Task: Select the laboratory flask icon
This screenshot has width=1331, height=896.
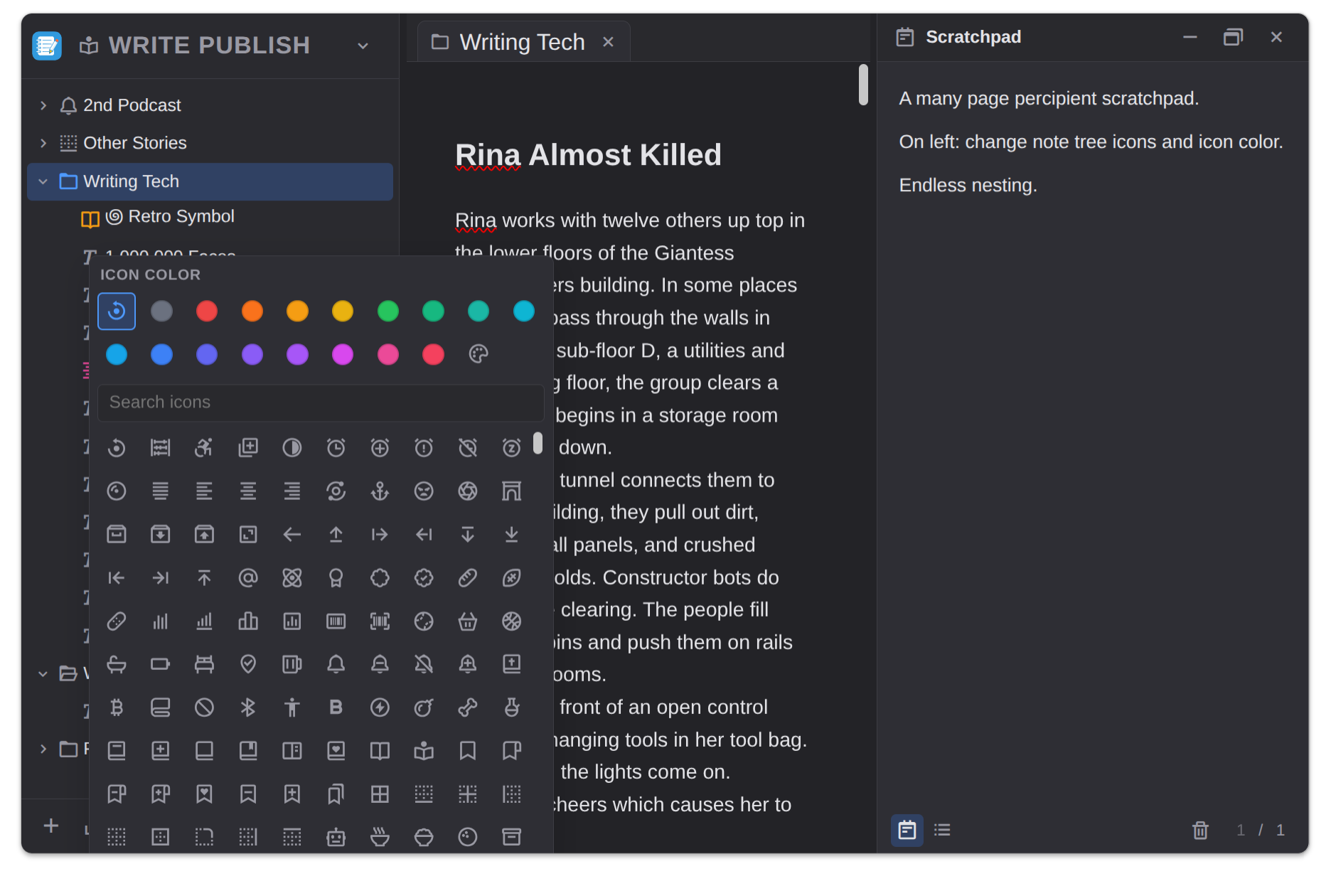Action: pyautogui.click(x=512, y=708)
